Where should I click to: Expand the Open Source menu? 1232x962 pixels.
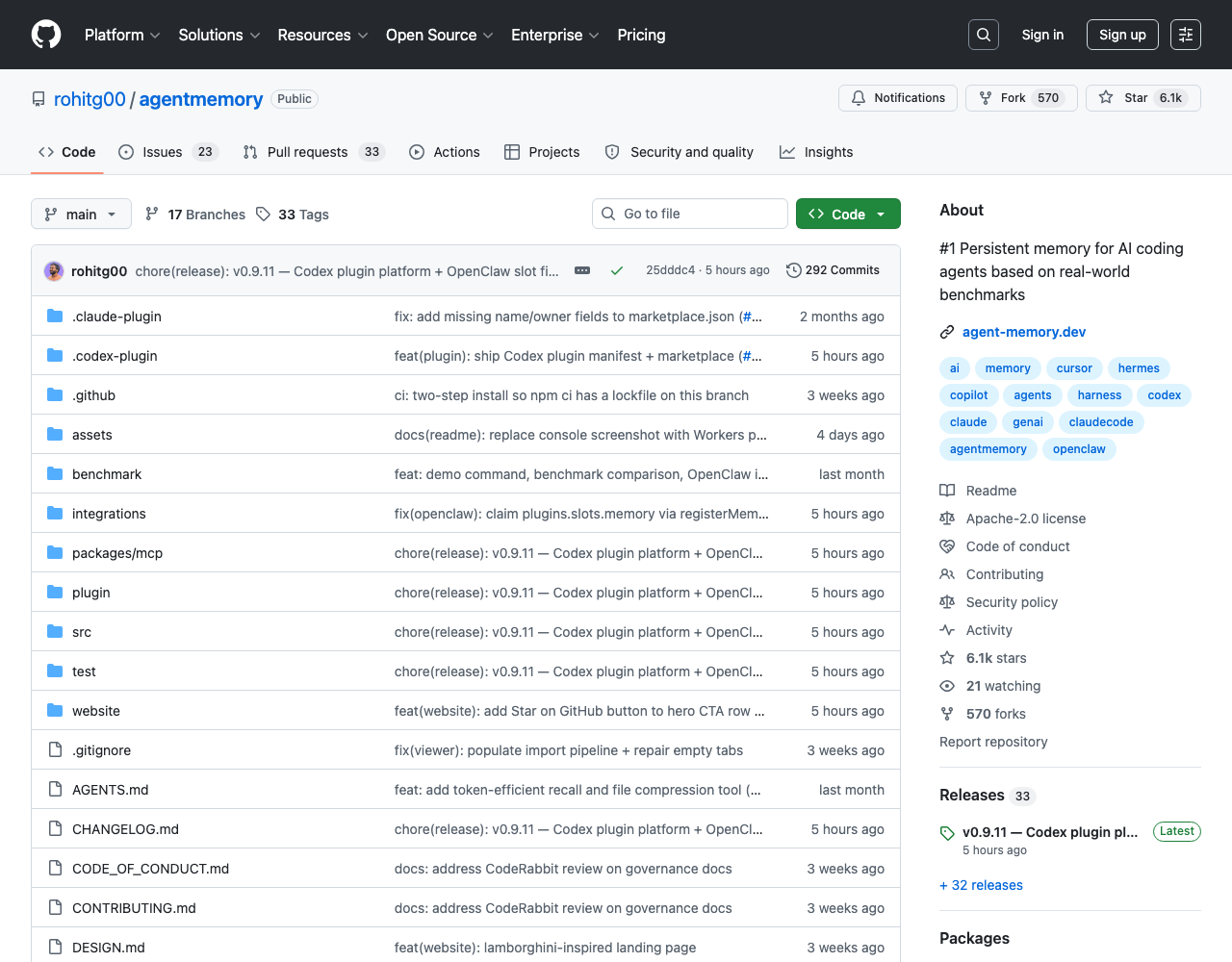pos(440,35)
